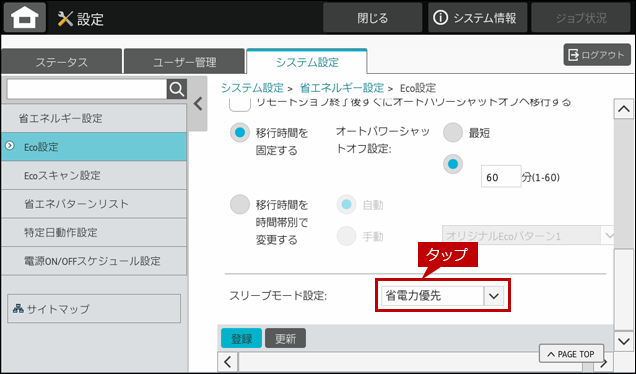Screen dimensions: 636x374
Task: Select the minutes-value radio button
Action: click(x=453, y=164)
